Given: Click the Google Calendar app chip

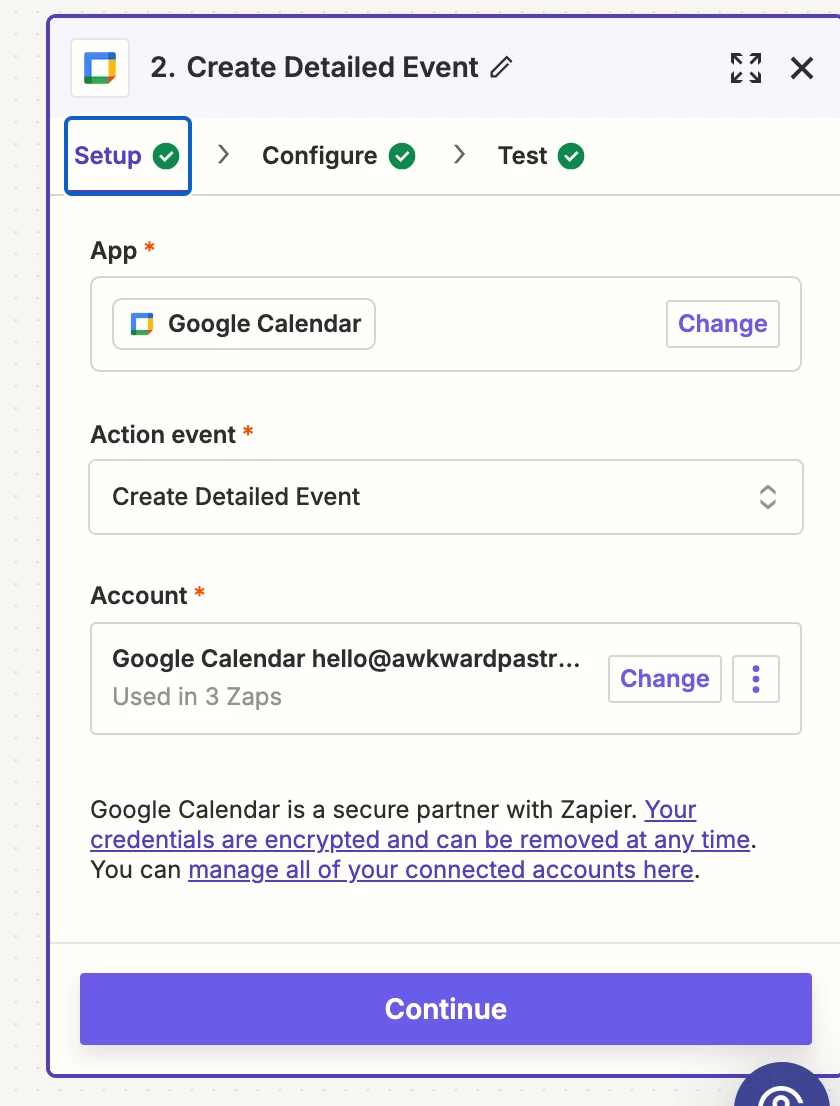Looking at the screenshot, I should click(244, 324).
